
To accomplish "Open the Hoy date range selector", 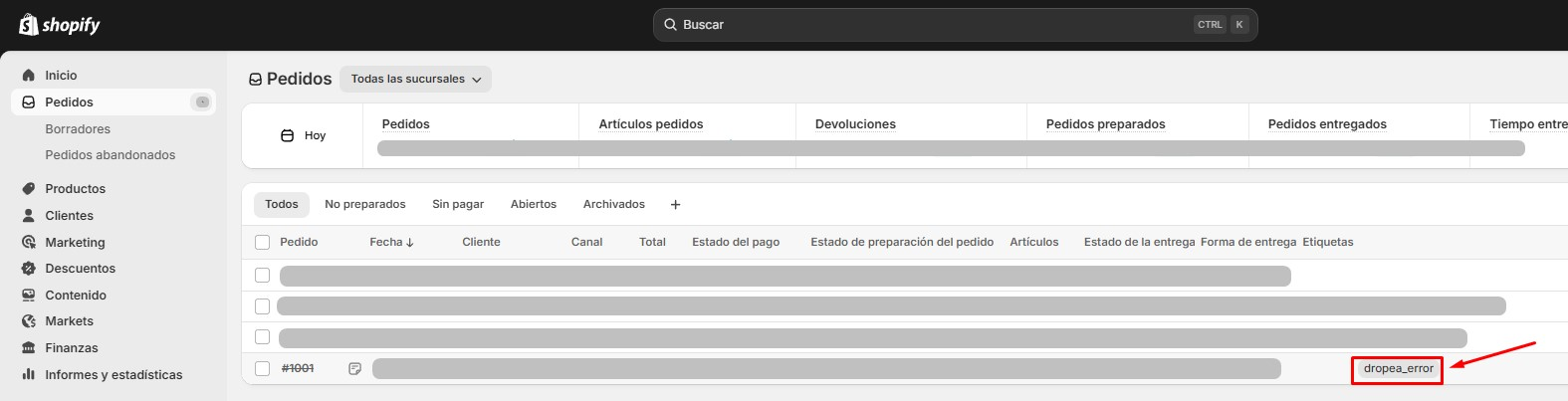I will [x=304, y=135].
